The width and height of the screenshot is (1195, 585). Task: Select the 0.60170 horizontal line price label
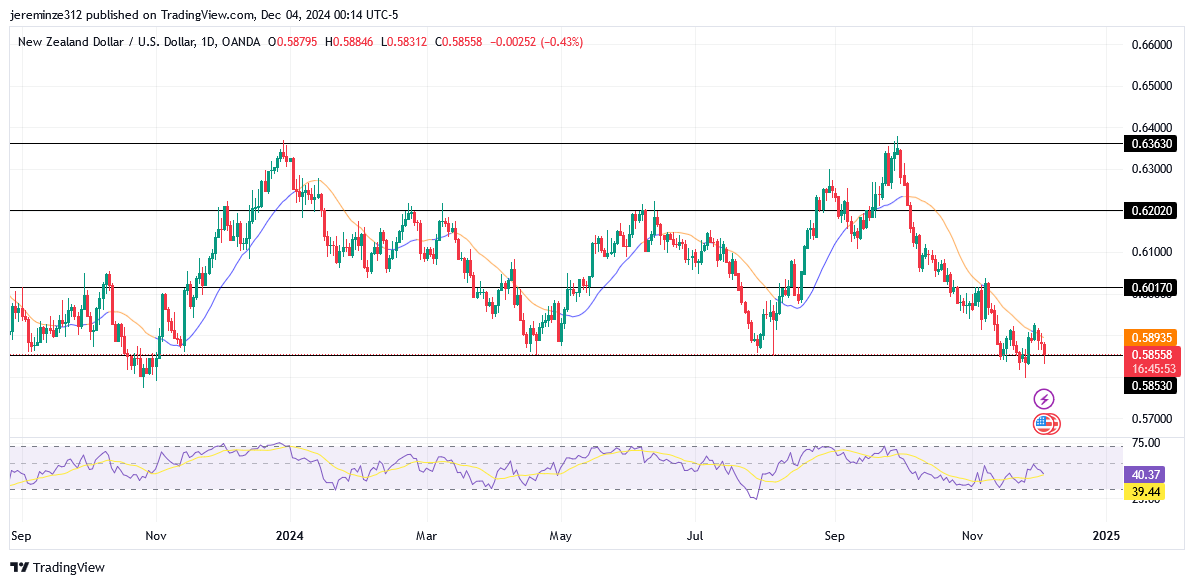pyautogui.click(x=1150, y=287)
